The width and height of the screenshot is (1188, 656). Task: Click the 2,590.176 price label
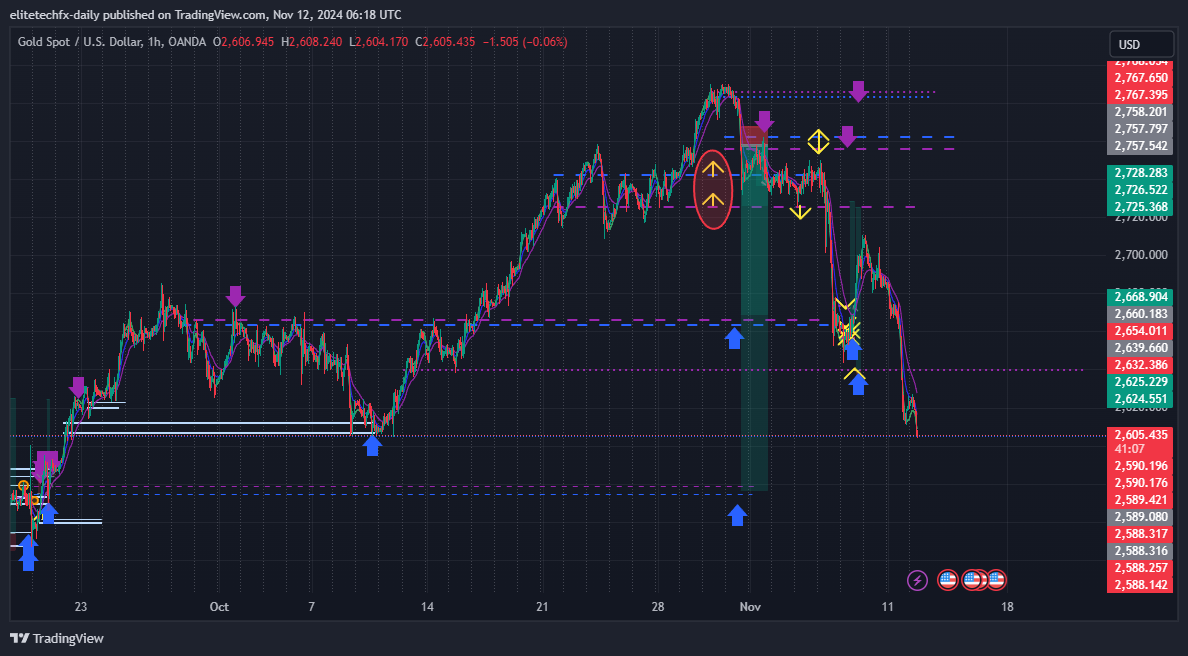coord(1141,483)
